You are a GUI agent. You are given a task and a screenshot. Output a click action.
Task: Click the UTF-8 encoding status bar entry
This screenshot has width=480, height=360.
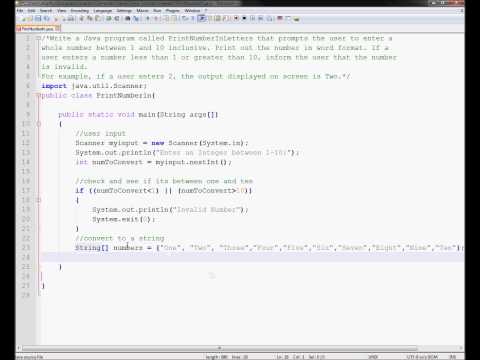coord(422,357)
